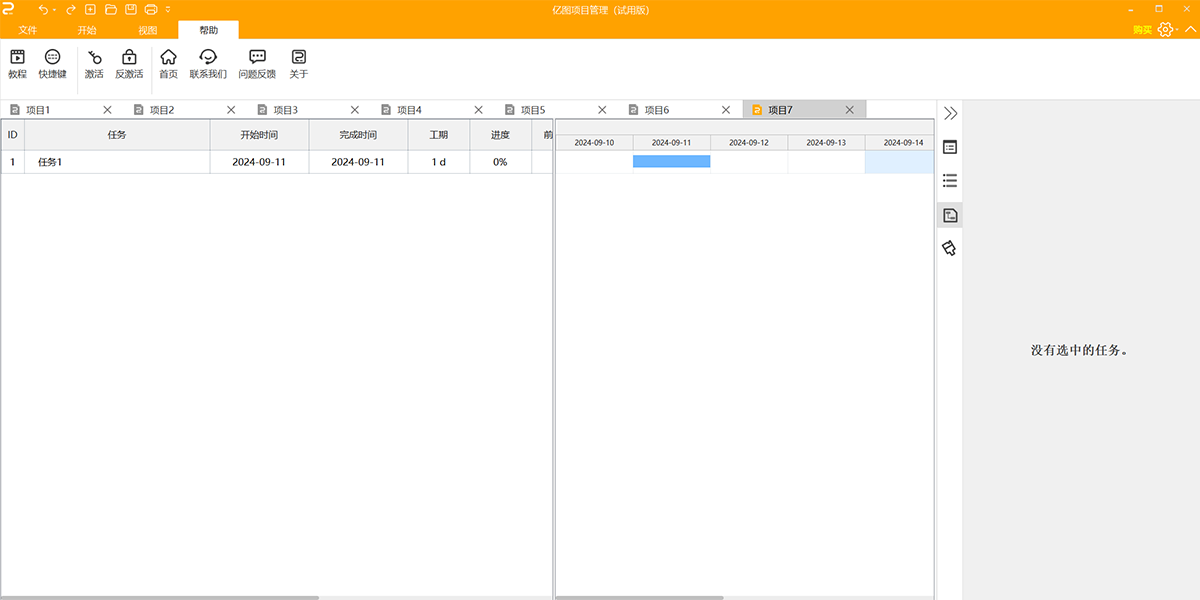Click the 激活 key icon
This screenshot has width=1200, height=600.
pos(94,64)
